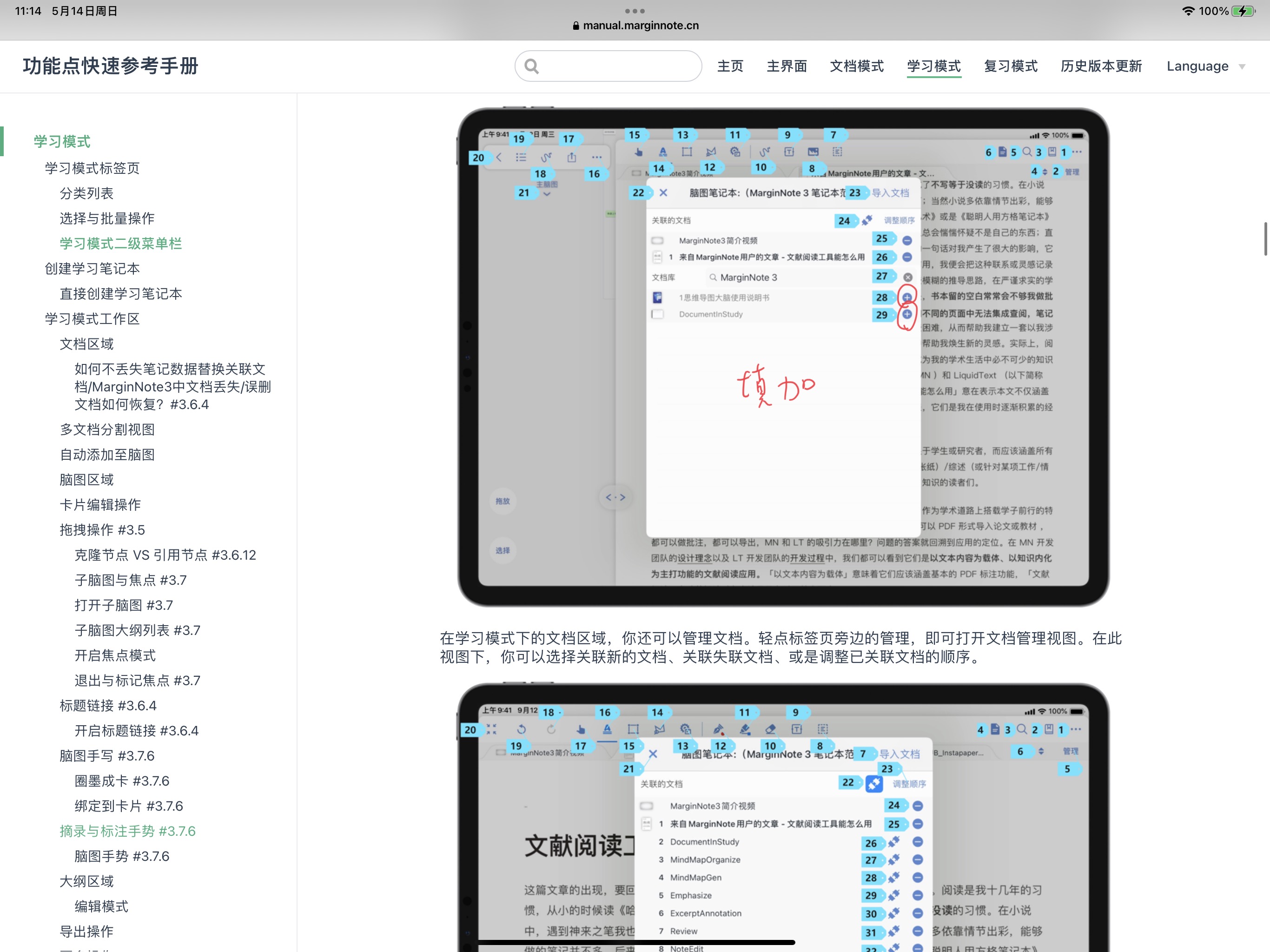Open 圈墨成卡 #3.7.6 in the sidebar
Viewport: 1270px width, 952px height.
pos(122,781)
